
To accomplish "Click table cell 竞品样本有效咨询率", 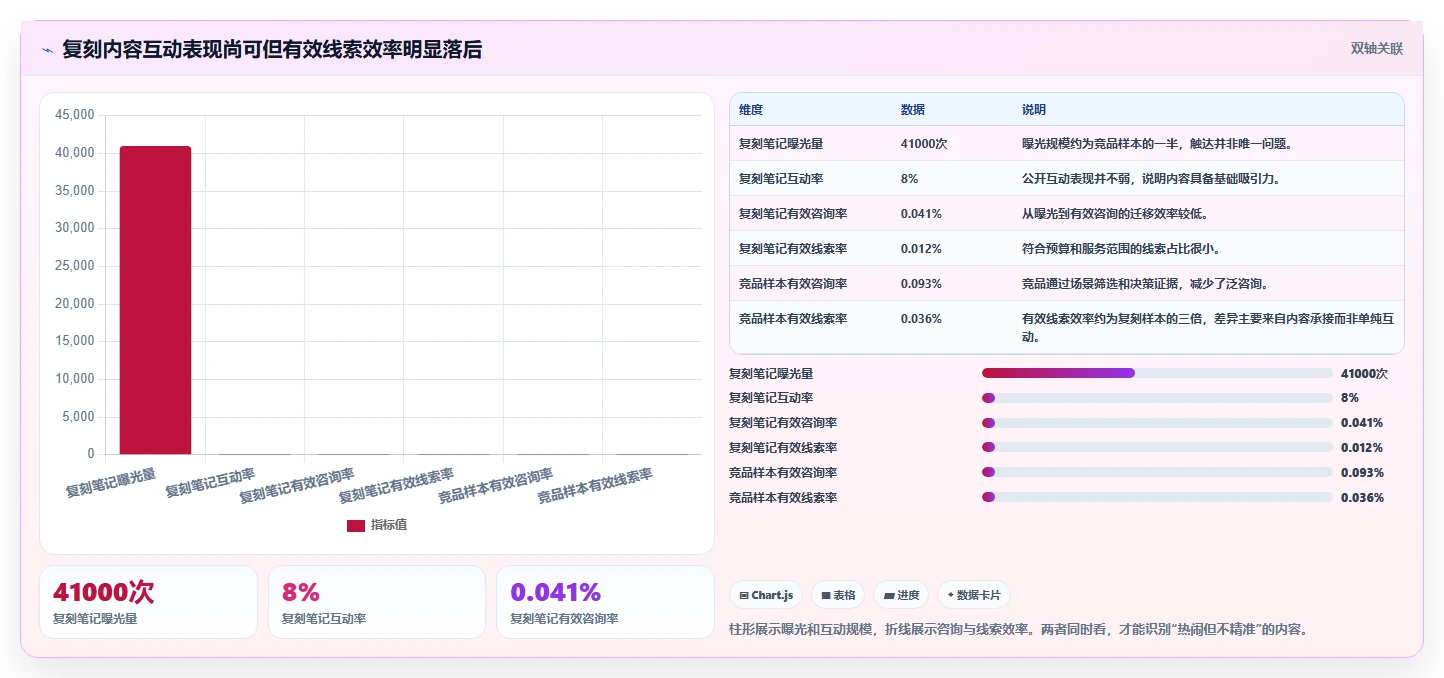I will coord(793,284).
